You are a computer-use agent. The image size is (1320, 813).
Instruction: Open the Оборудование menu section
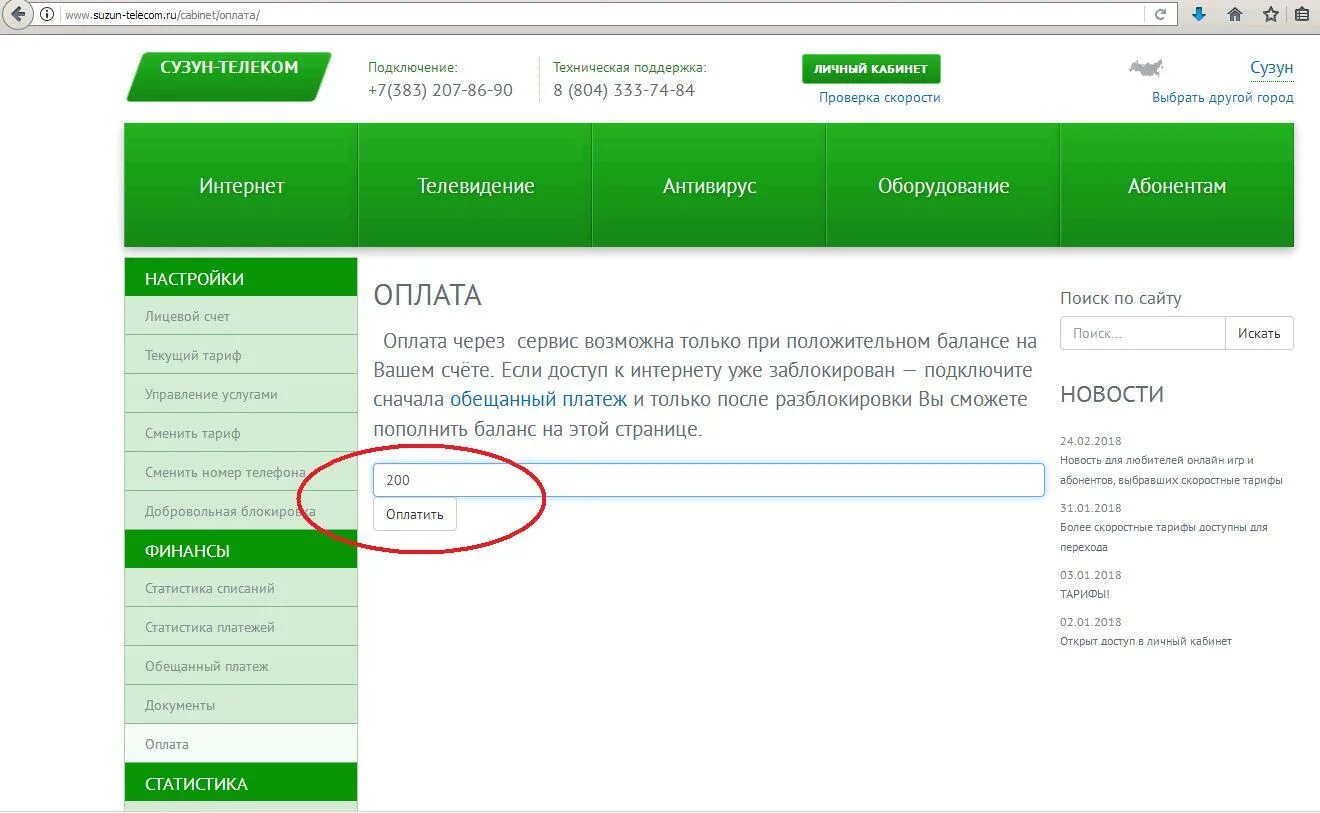(943, 185)
